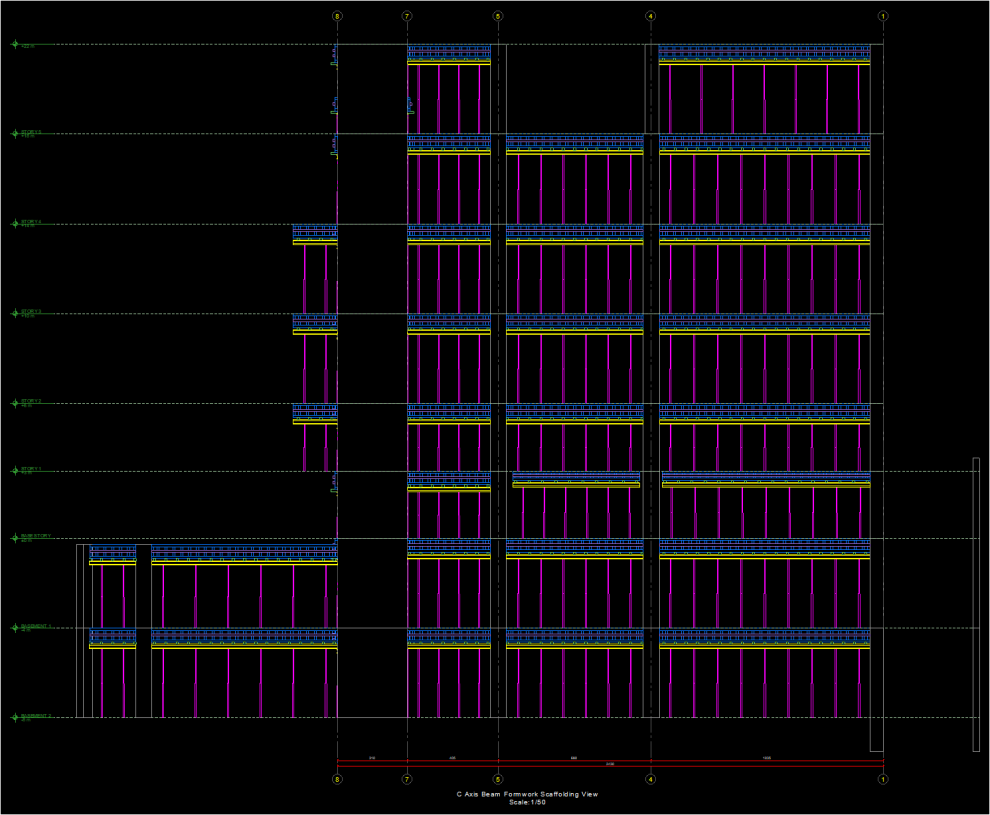Viewport: 990px width, 815px height.
Task: Select grid bubble 8 at the top
Action: click(x=337, y=16)
